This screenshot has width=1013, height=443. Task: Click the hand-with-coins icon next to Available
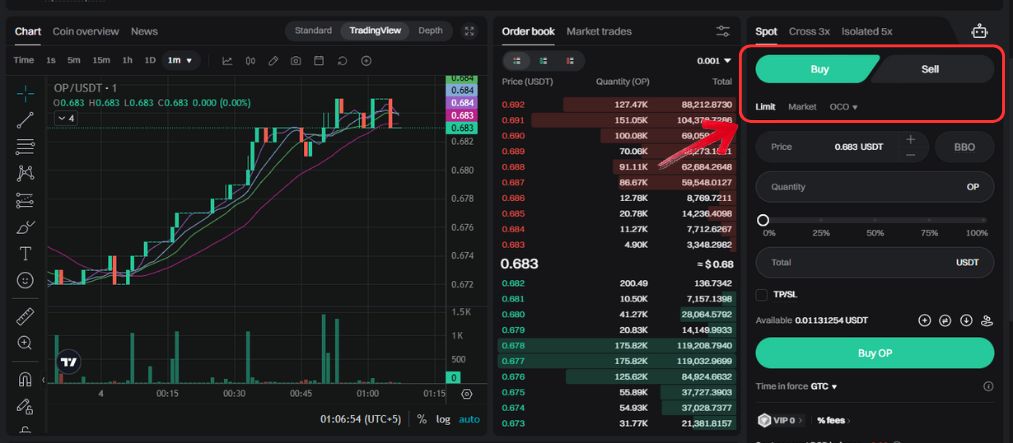click(x=987, y=320)
